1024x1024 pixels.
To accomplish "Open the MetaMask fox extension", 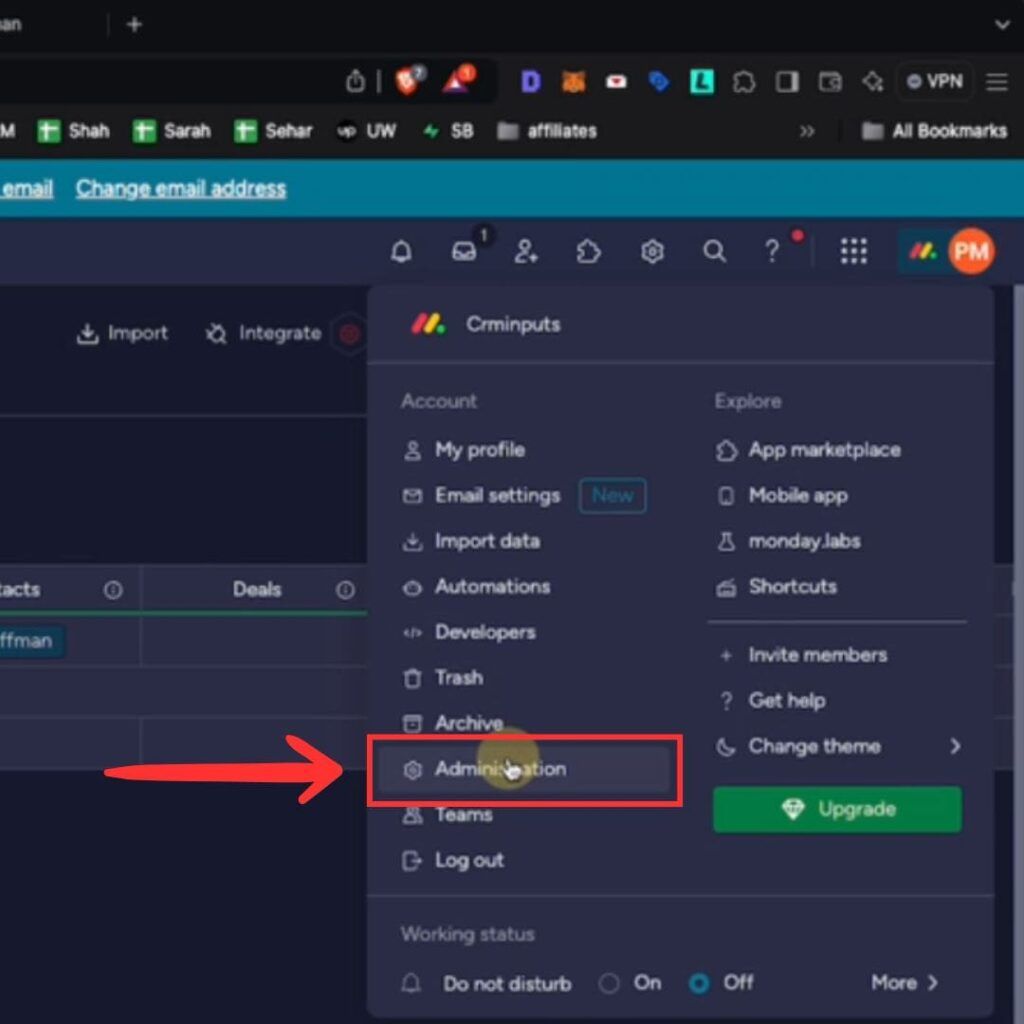I will pos(573,82).
